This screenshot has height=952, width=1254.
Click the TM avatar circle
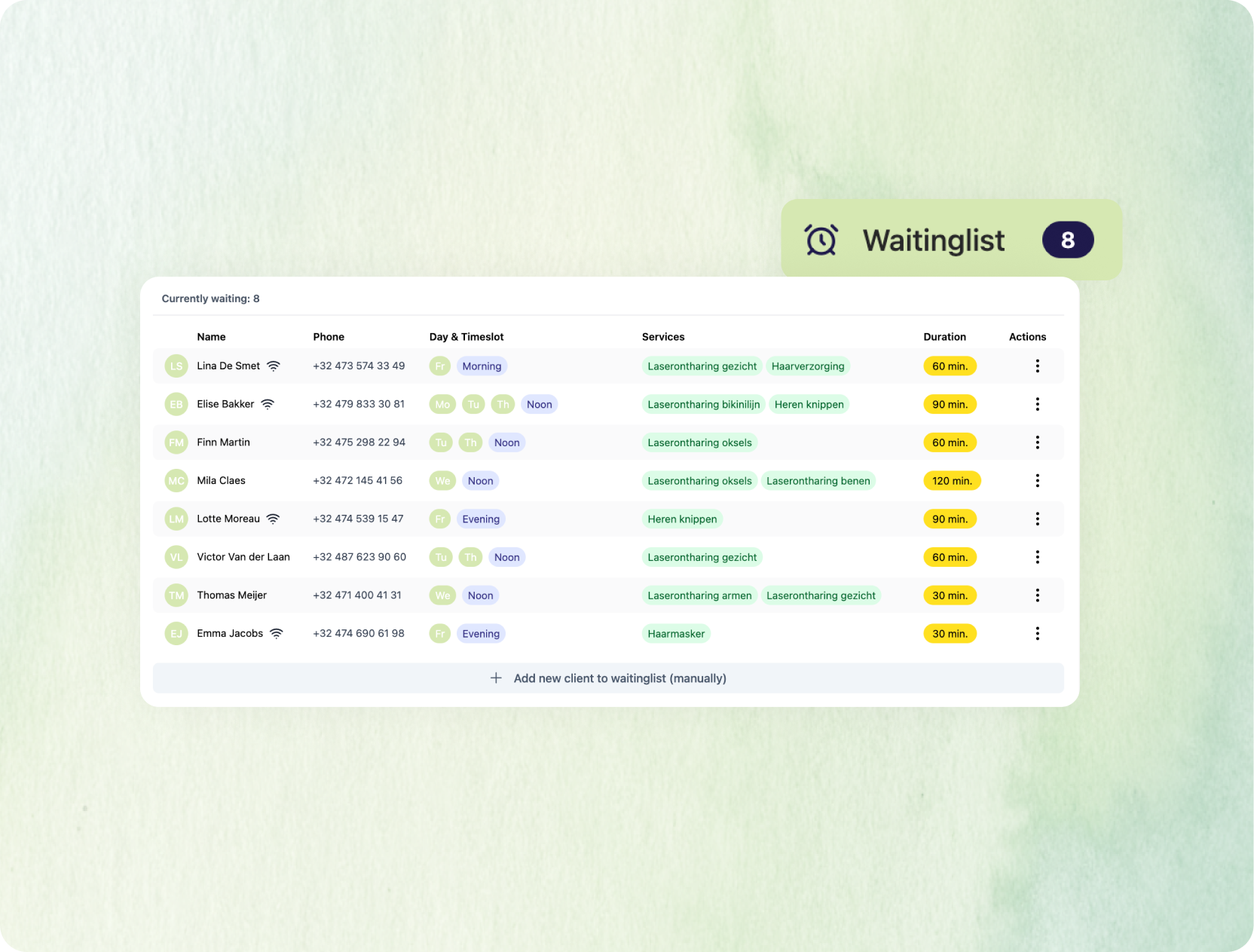pyautogui.click(x=176, y=595)
